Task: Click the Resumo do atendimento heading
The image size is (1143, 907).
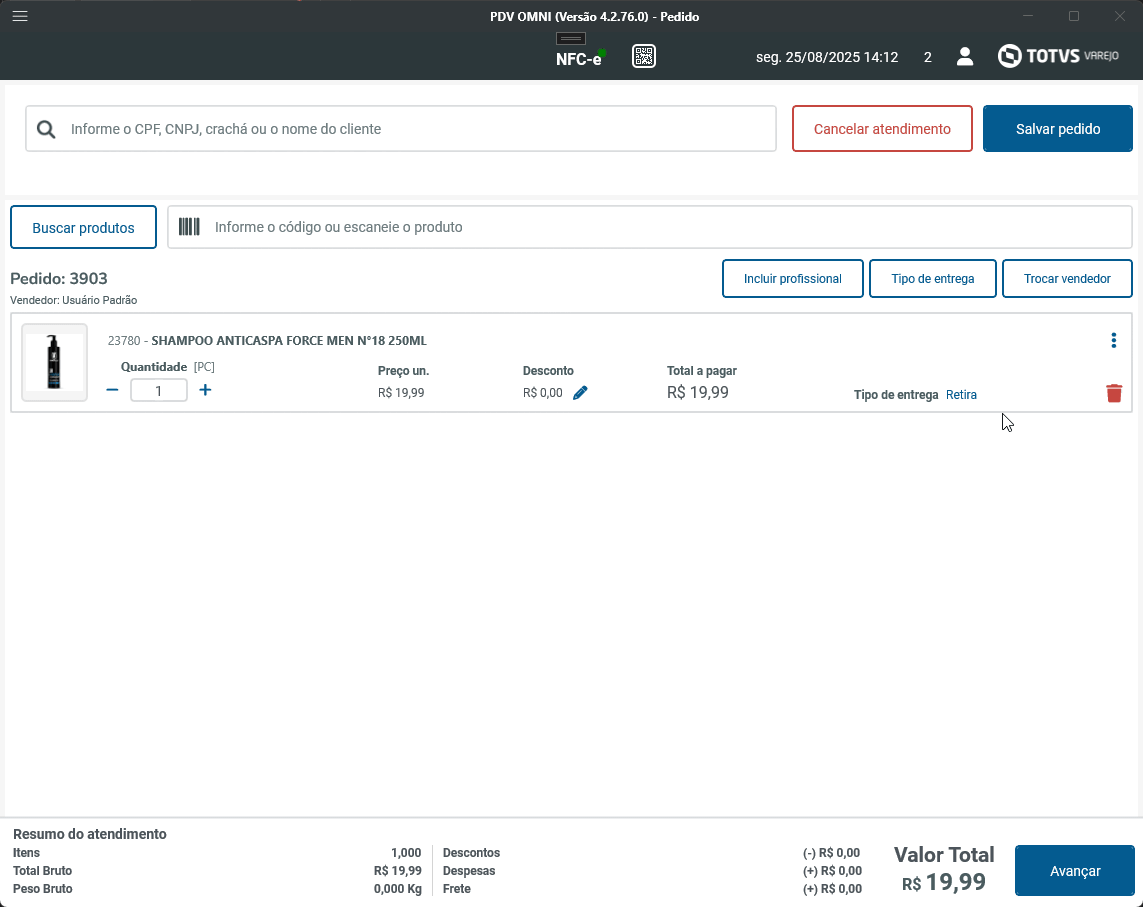Action: pyautogui.click(x=90, y=834)
